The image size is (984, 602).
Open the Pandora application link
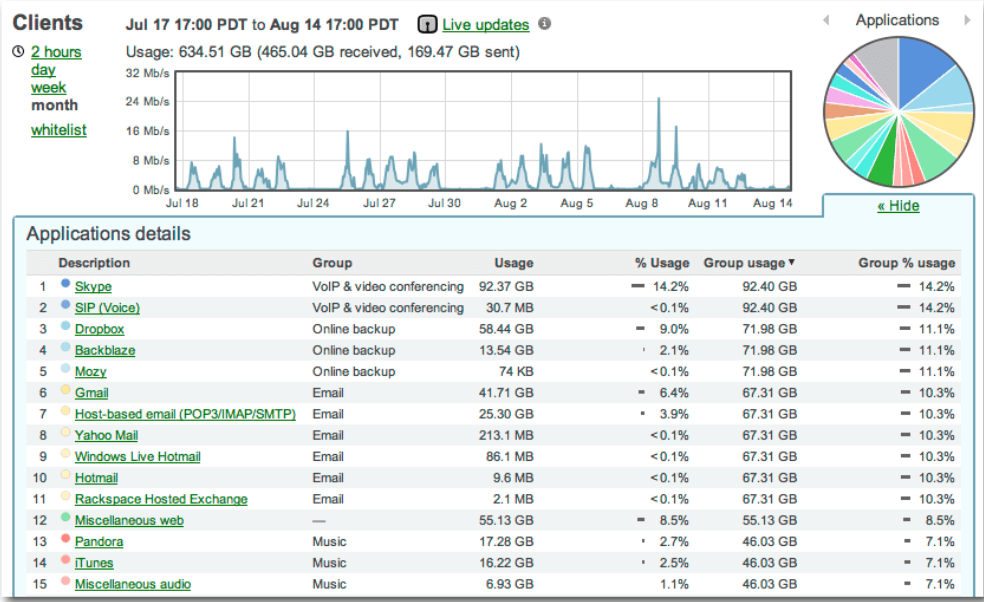[x=99, y=542]
